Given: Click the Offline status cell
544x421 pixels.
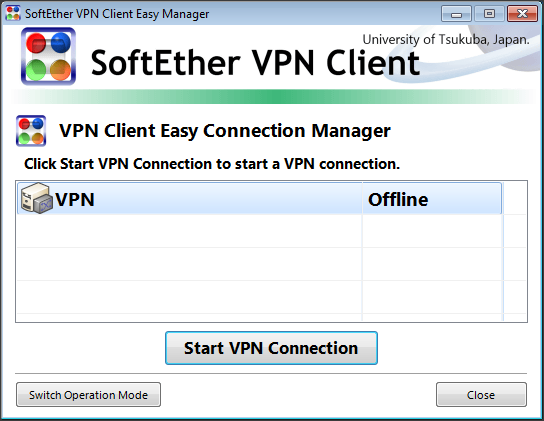Looking at the screenshot, I should click(432, 199).
